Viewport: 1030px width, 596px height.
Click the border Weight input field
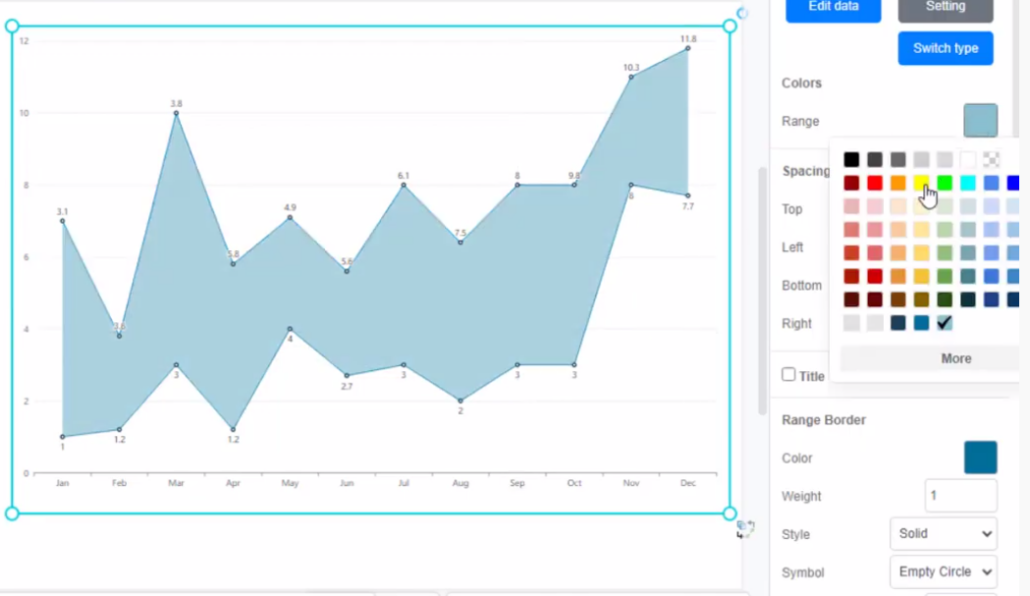(960, 496)
